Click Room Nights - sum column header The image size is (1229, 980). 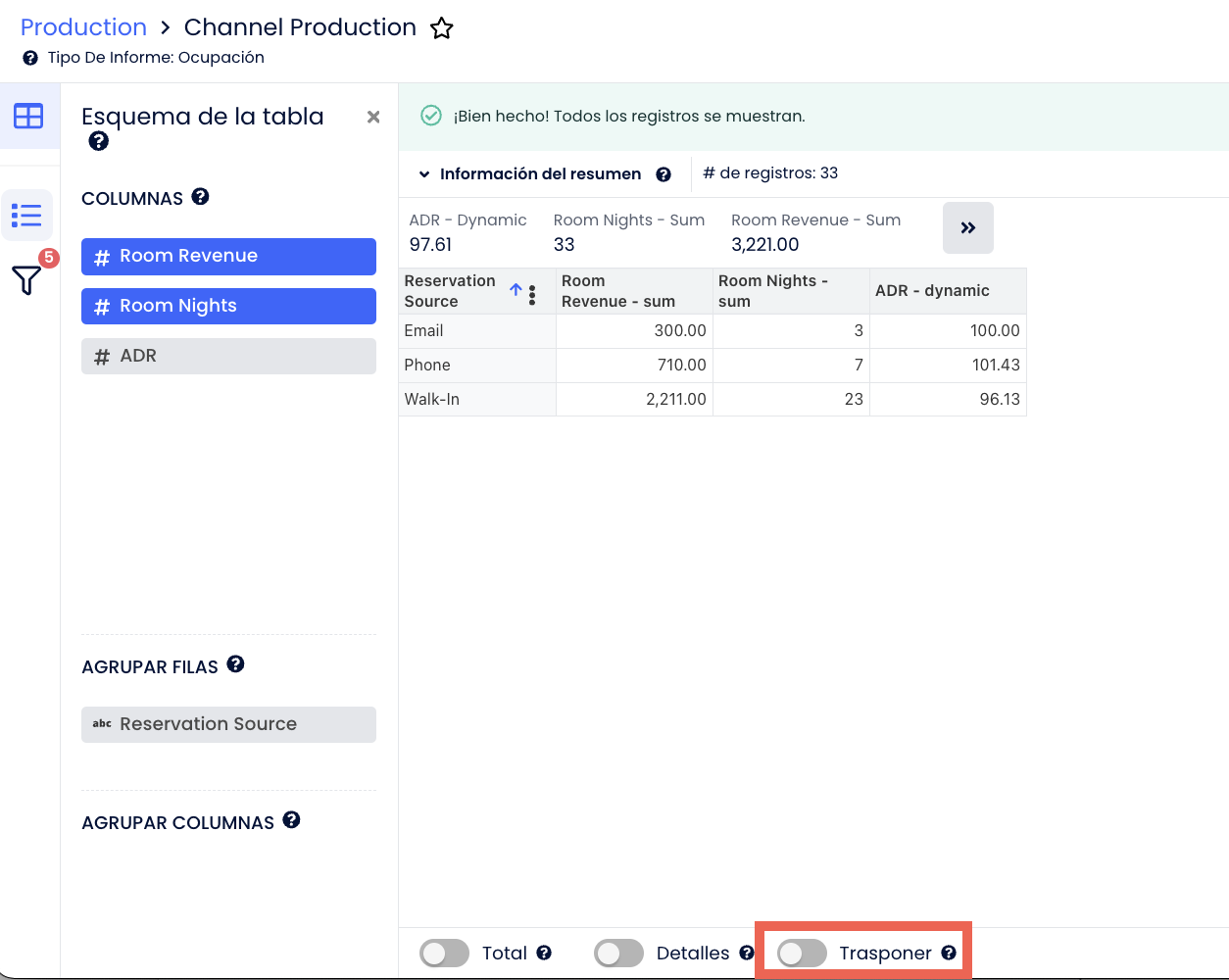click(x=791, y=291)
